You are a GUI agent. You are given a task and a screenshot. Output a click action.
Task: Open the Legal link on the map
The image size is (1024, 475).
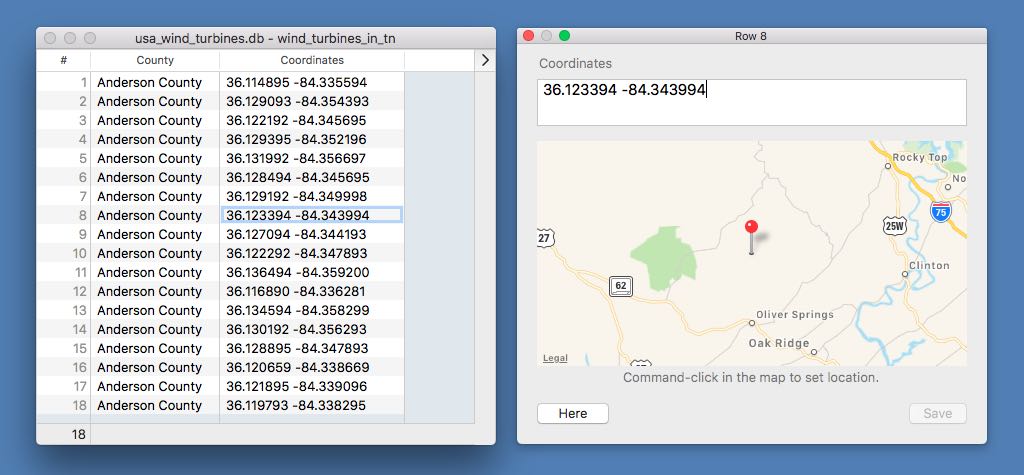(x=555, y=358)
